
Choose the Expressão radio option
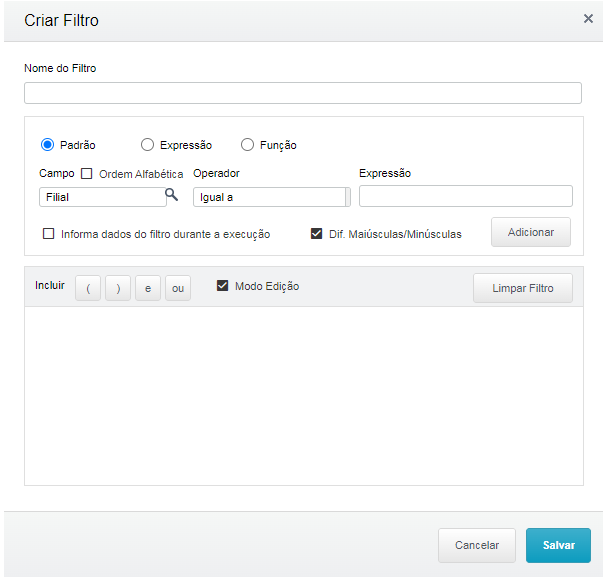(x=148, y=145)
